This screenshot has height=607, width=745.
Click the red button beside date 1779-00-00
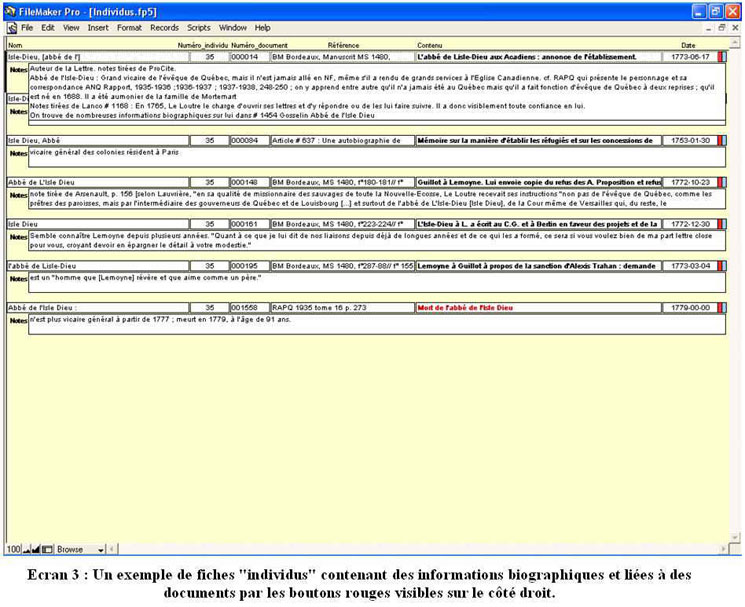tap(722, 308)
